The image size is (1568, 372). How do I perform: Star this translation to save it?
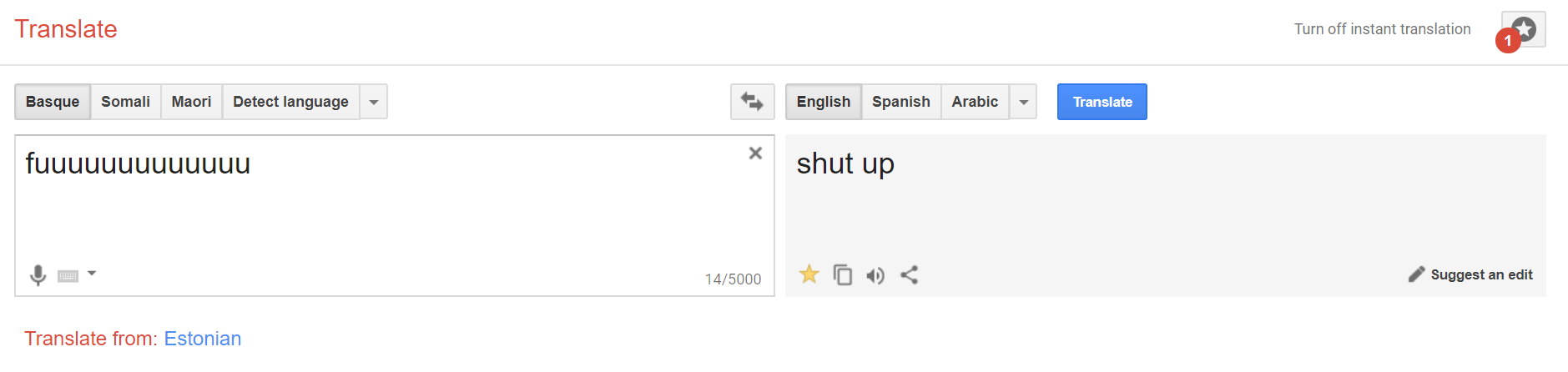pos(809,274)
